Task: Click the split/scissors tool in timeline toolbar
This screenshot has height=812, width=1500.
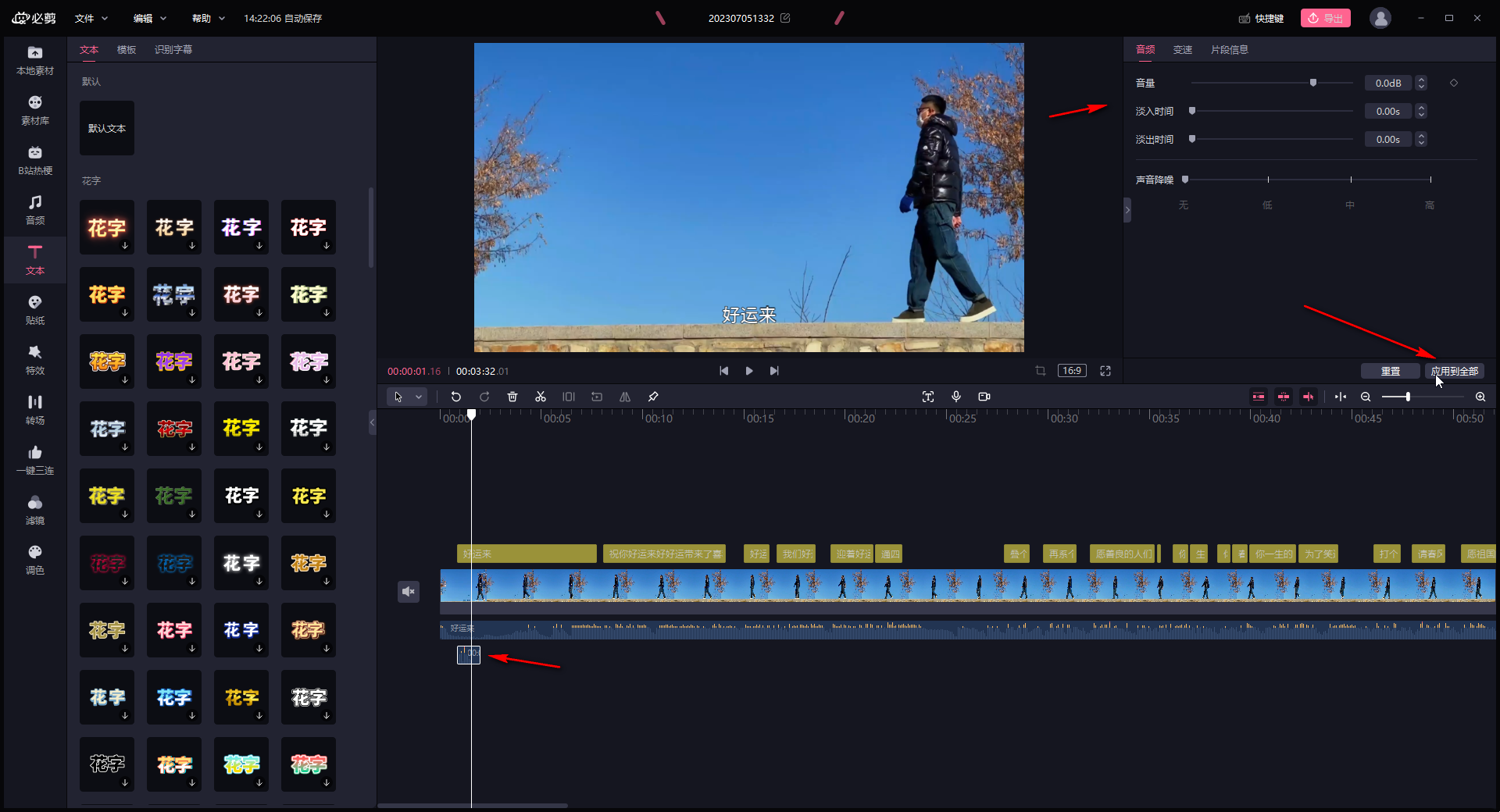Action: click(540, 397)
